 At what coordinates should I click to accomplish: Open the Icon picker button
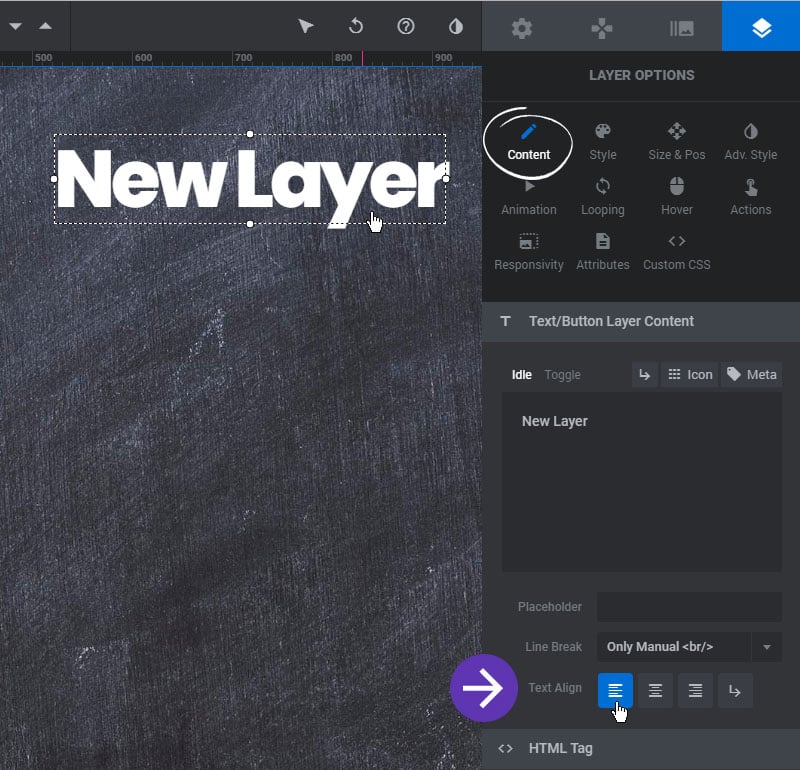pos(689,375)
